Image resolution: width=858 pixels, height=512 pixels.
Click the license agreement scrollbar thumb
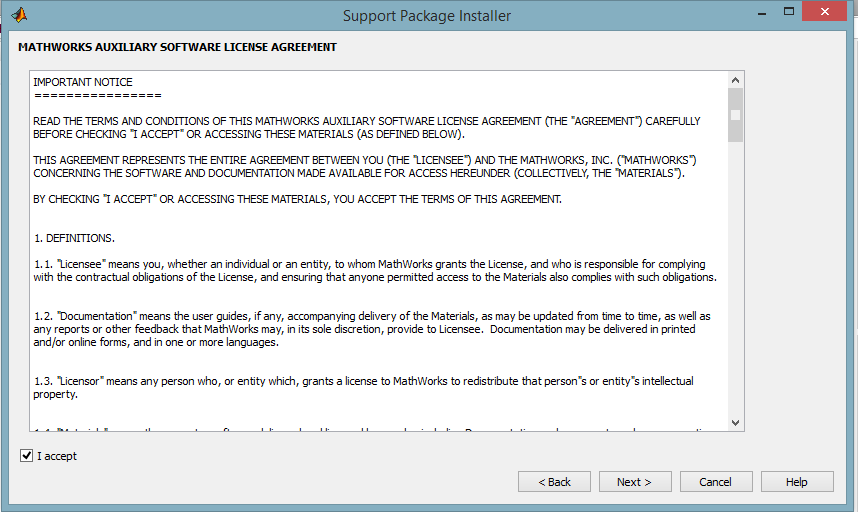click(735, 115)
